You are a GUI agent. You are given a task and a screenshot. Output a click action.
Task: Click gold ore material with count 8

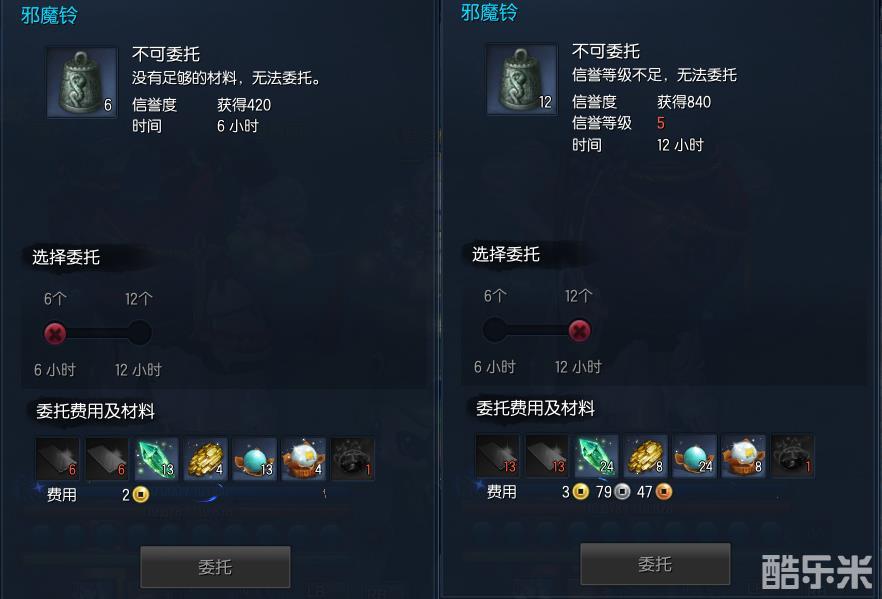click(x=645, y=456)
